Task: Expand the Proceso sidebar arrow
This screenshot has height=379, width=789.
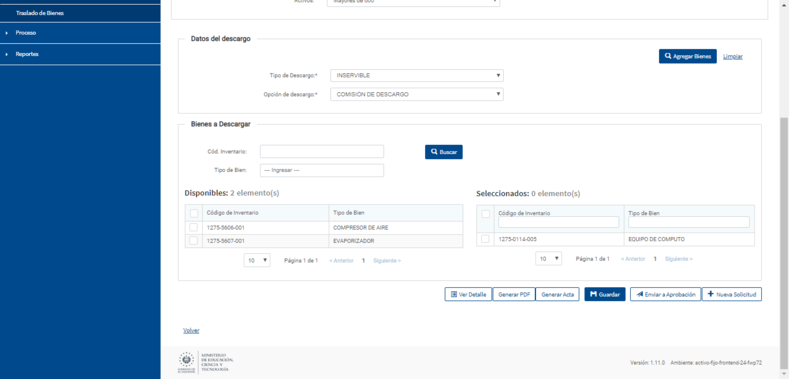Action: point(7,33)
